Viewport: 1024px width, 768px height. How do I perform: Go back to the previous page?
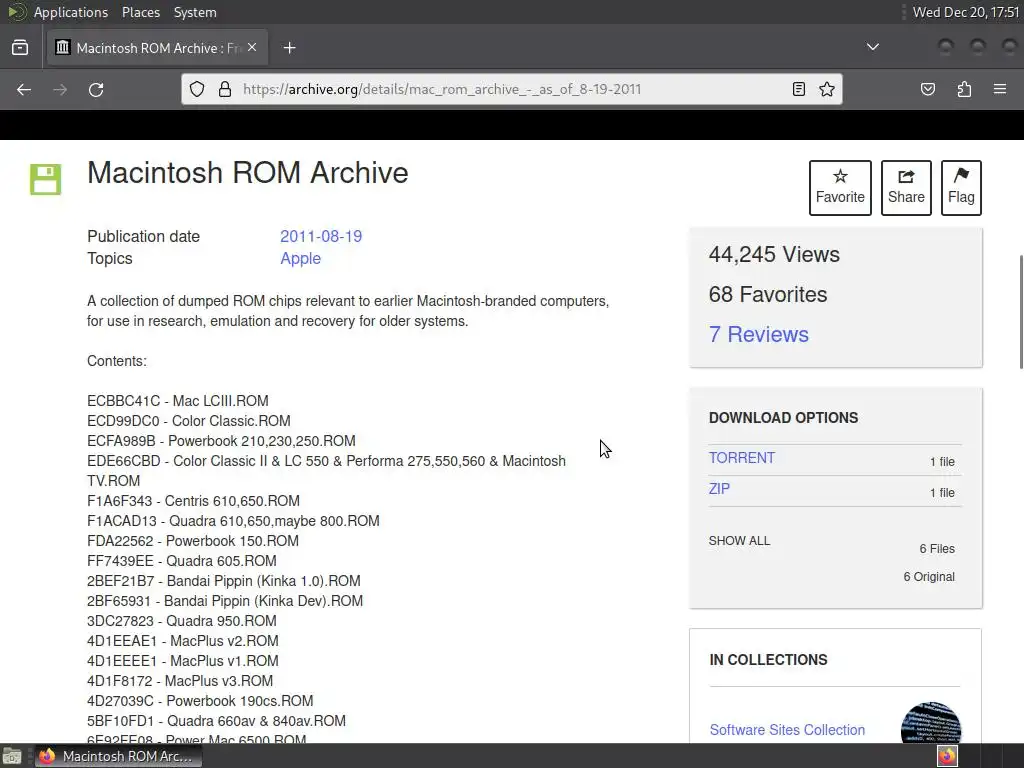pos(24,89)
